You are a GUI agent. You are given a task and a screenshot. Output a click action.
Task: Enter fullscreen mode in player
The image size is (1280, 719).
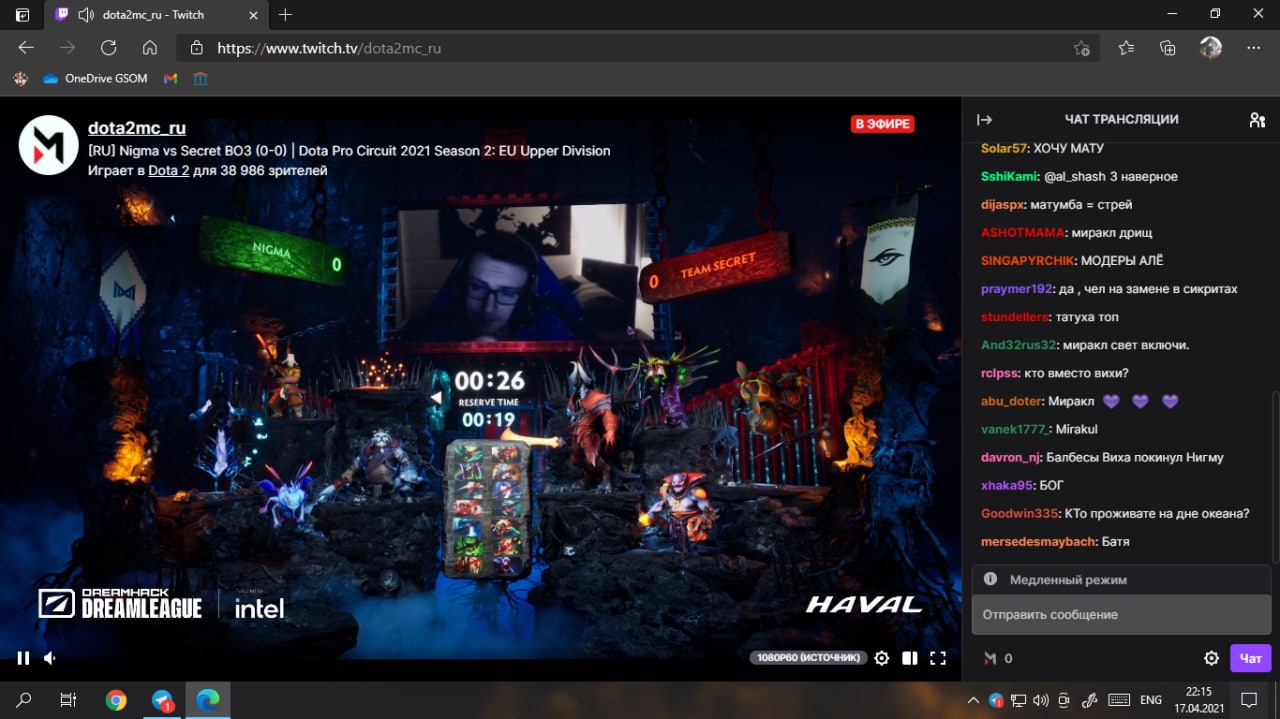click(x=938, y=658)
